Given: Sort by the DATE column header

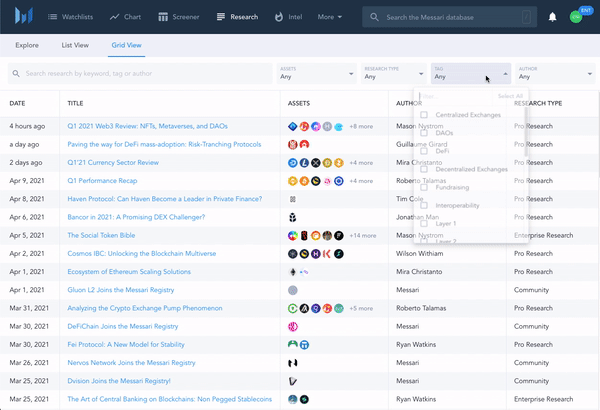Looking at the screenshot, I should [x=17, y=103].
